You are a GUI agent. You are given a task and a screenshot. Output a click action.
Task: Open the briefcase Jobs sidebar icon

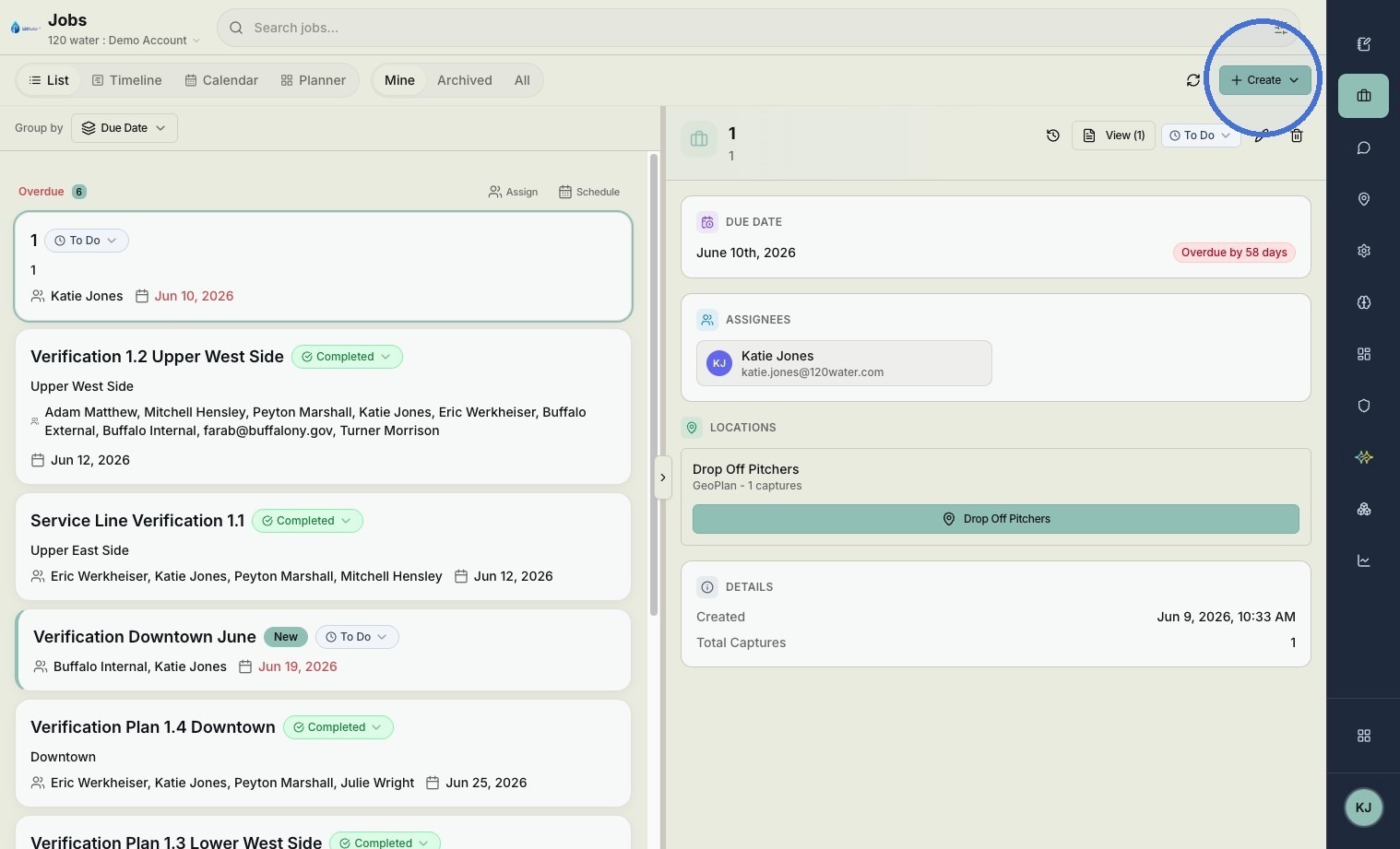[1363, 96]
